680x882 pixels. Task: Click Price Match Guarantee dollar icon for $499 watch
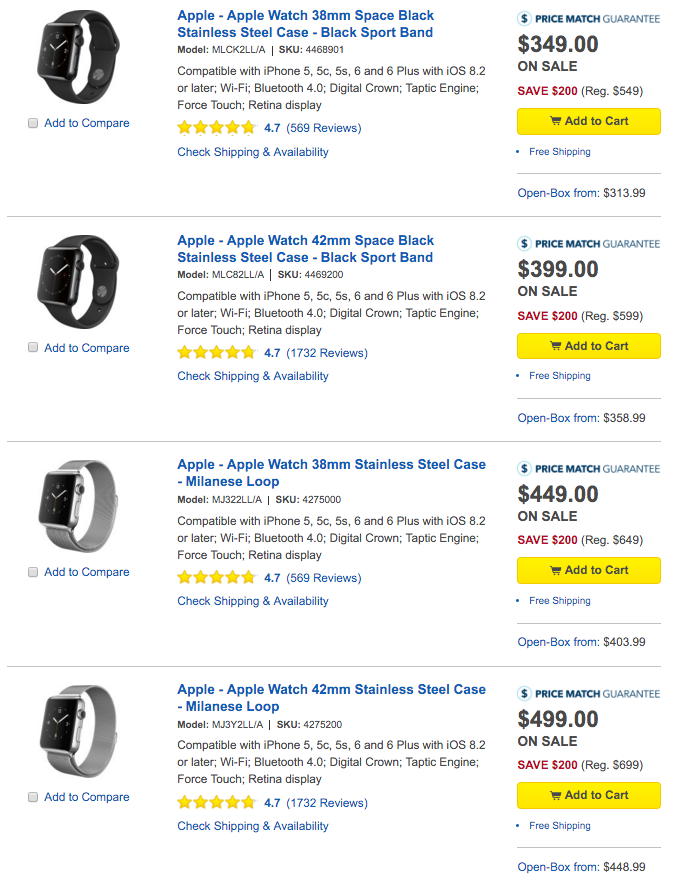(524, 694)
